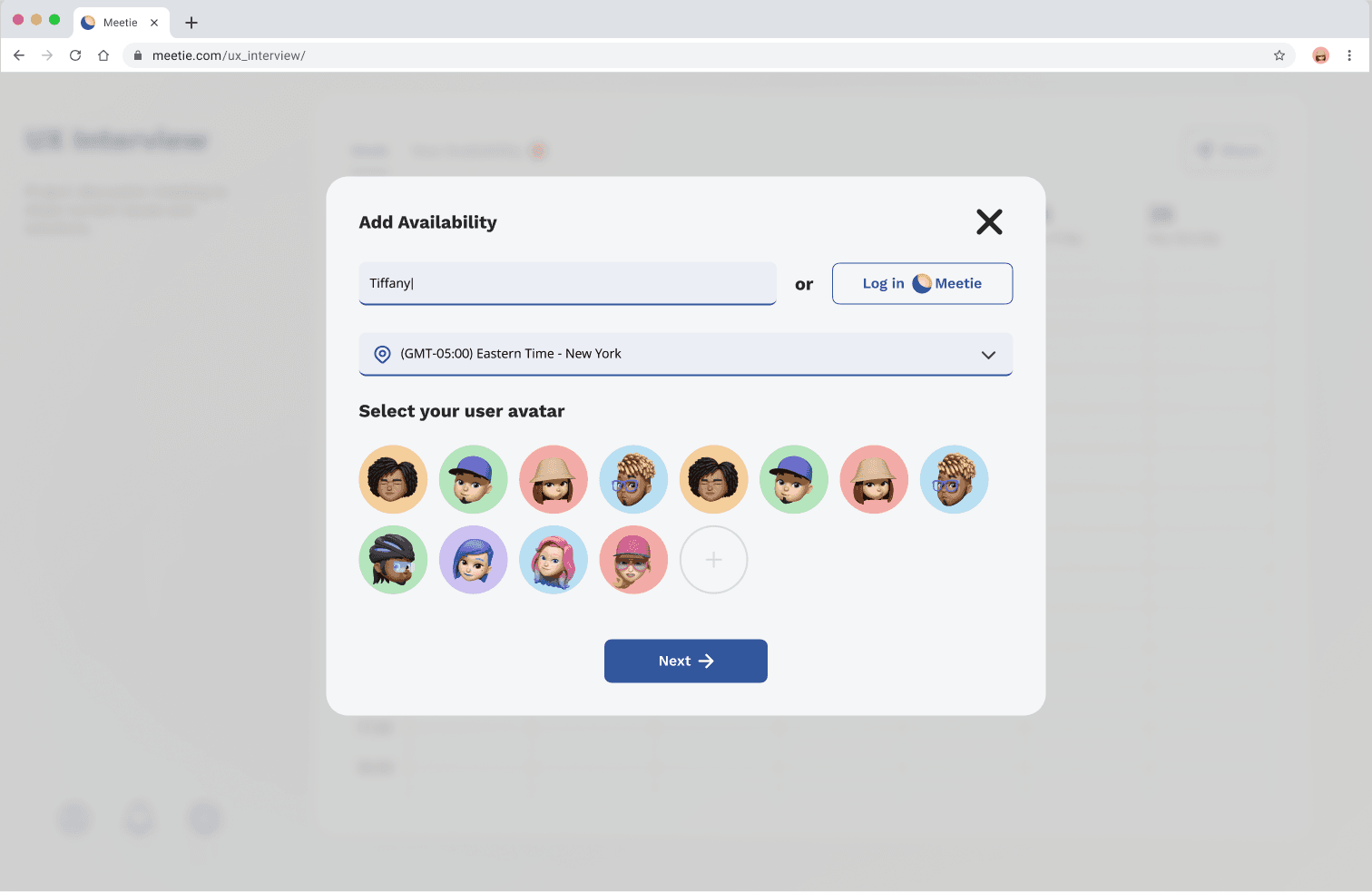Reload the Meetie page
The image size is (1372, 892).
coord(75,55)
